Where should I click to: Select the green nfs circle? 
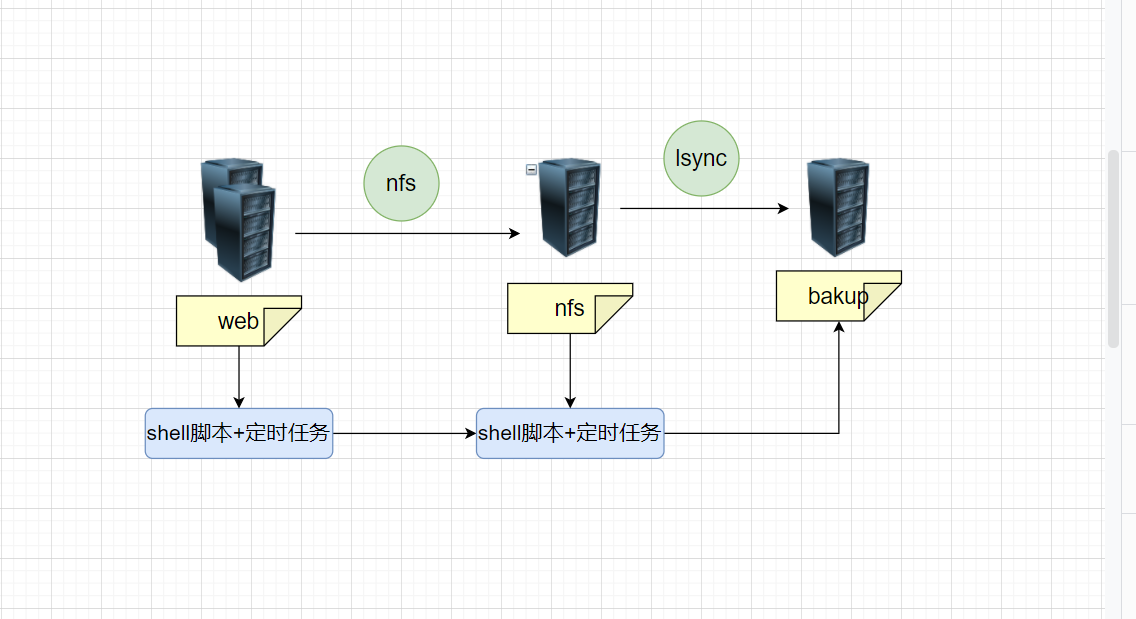click(401, 183)
